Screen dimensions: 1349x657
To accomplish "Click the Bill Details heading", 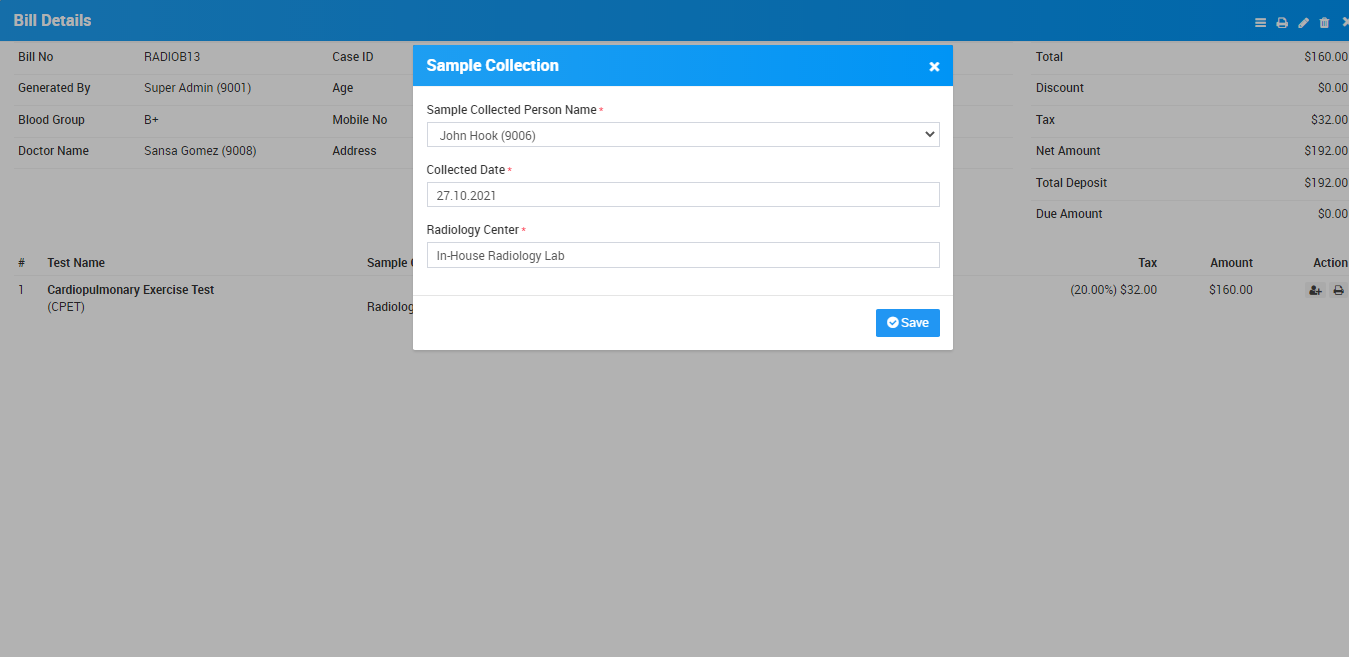I will (x=52, y=20).
